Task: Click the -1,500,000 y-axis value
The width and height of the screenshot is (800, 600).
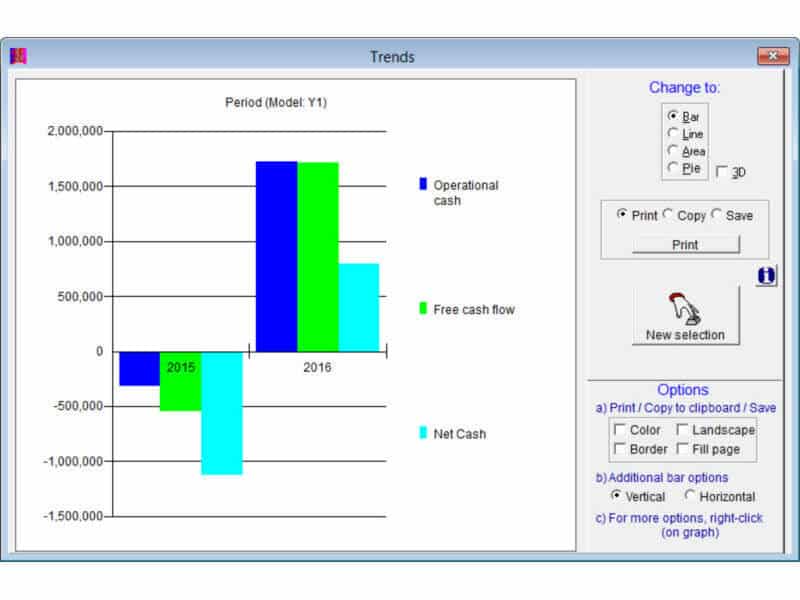Action: [x=73, y=516]
